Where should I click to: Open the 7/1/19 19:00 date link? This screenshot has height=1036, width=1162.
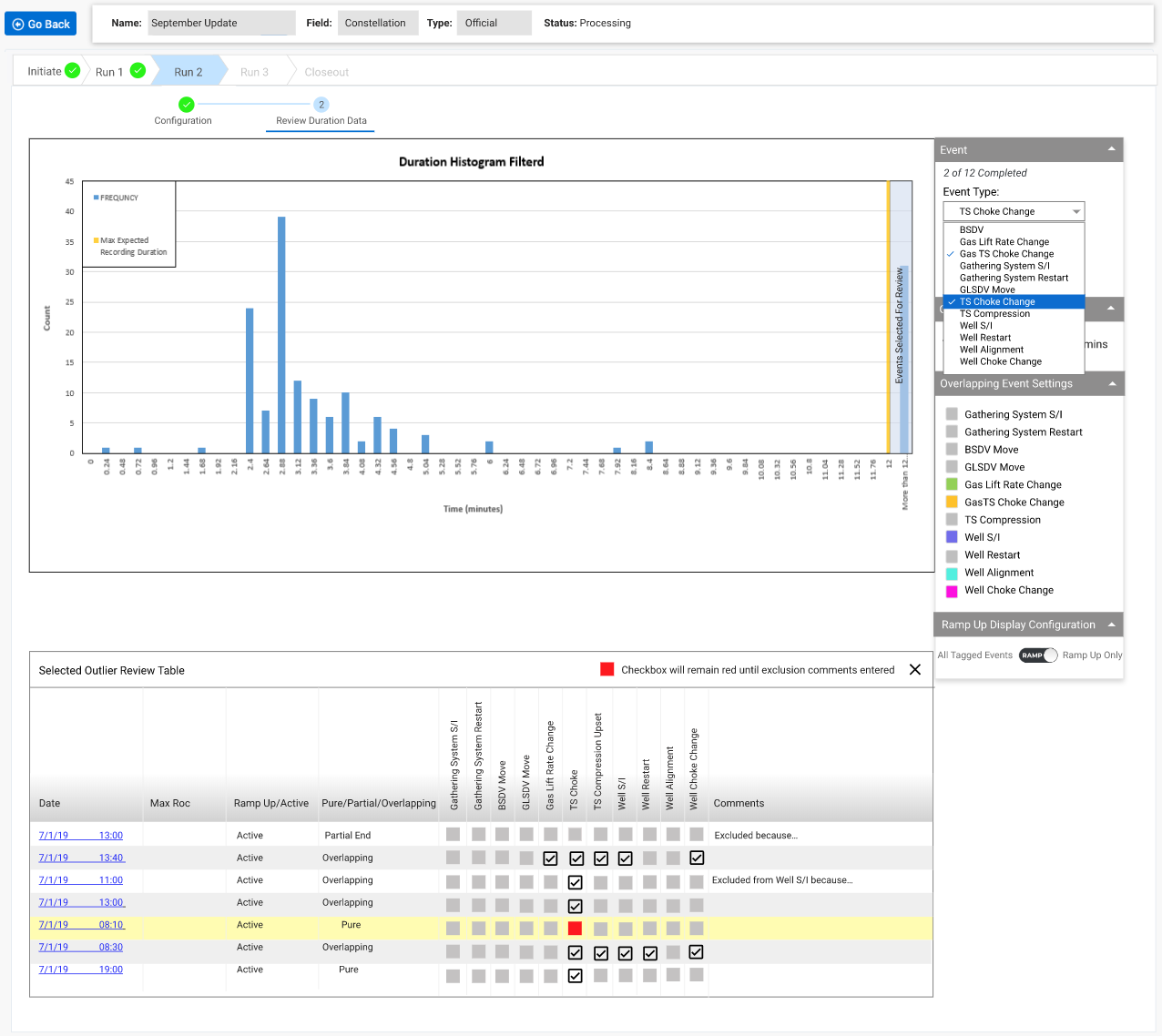tap(81, 970)
